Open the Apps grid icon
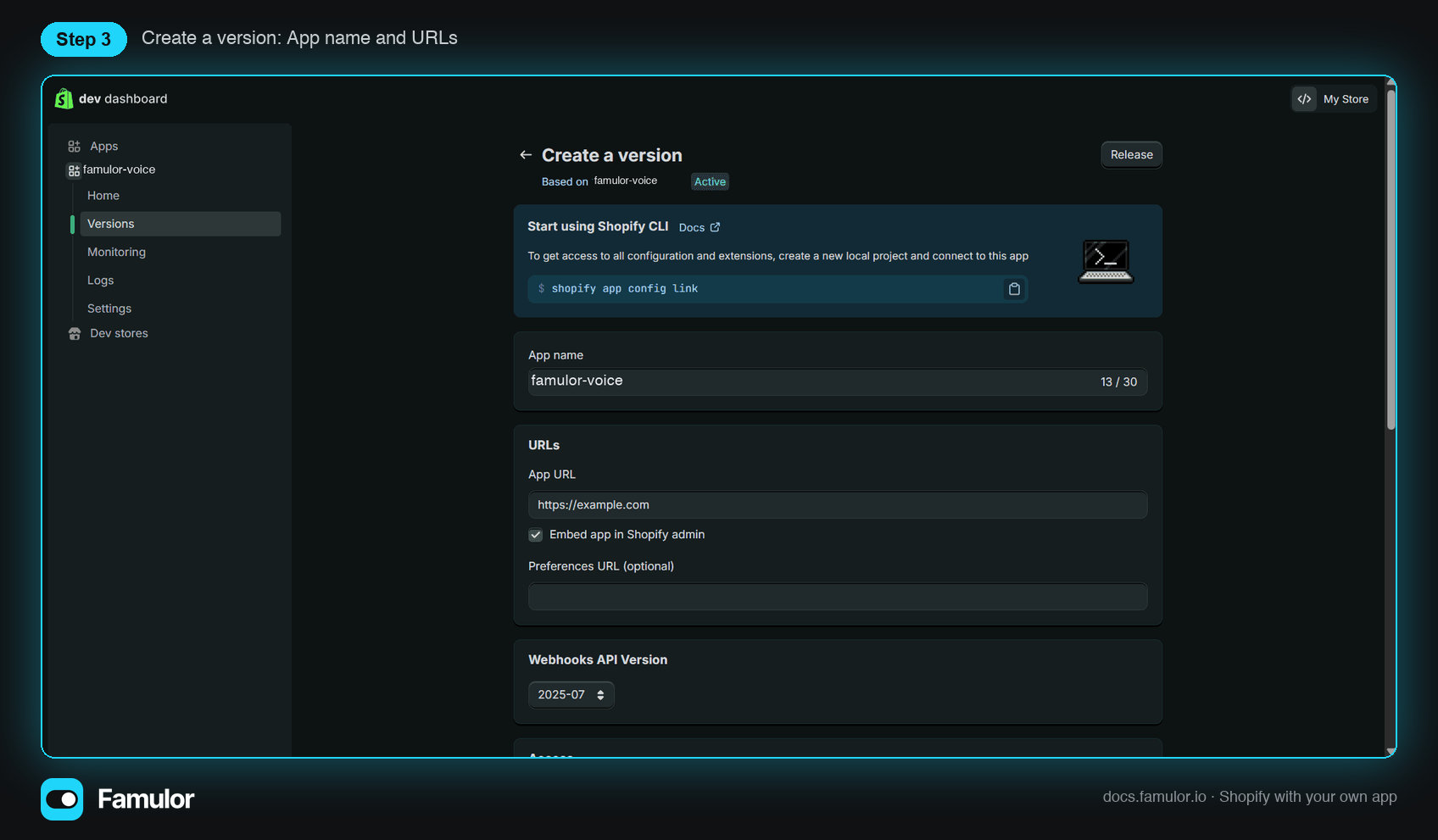The height and width of the screenshot is (840, 1438). pos(75,146)
